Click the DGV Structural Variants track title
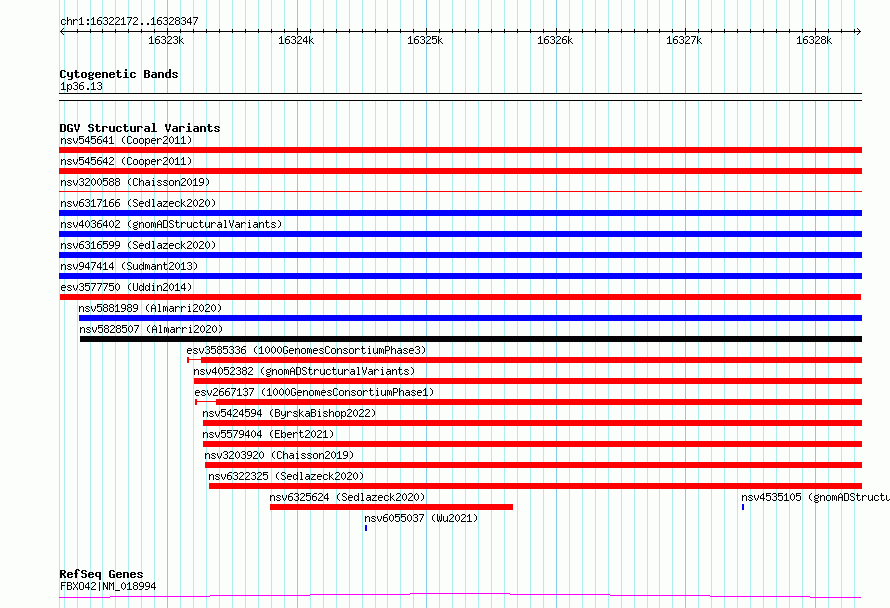Image resolution: width=890 pixels, height=608 pixels. (x=140, y=128)
